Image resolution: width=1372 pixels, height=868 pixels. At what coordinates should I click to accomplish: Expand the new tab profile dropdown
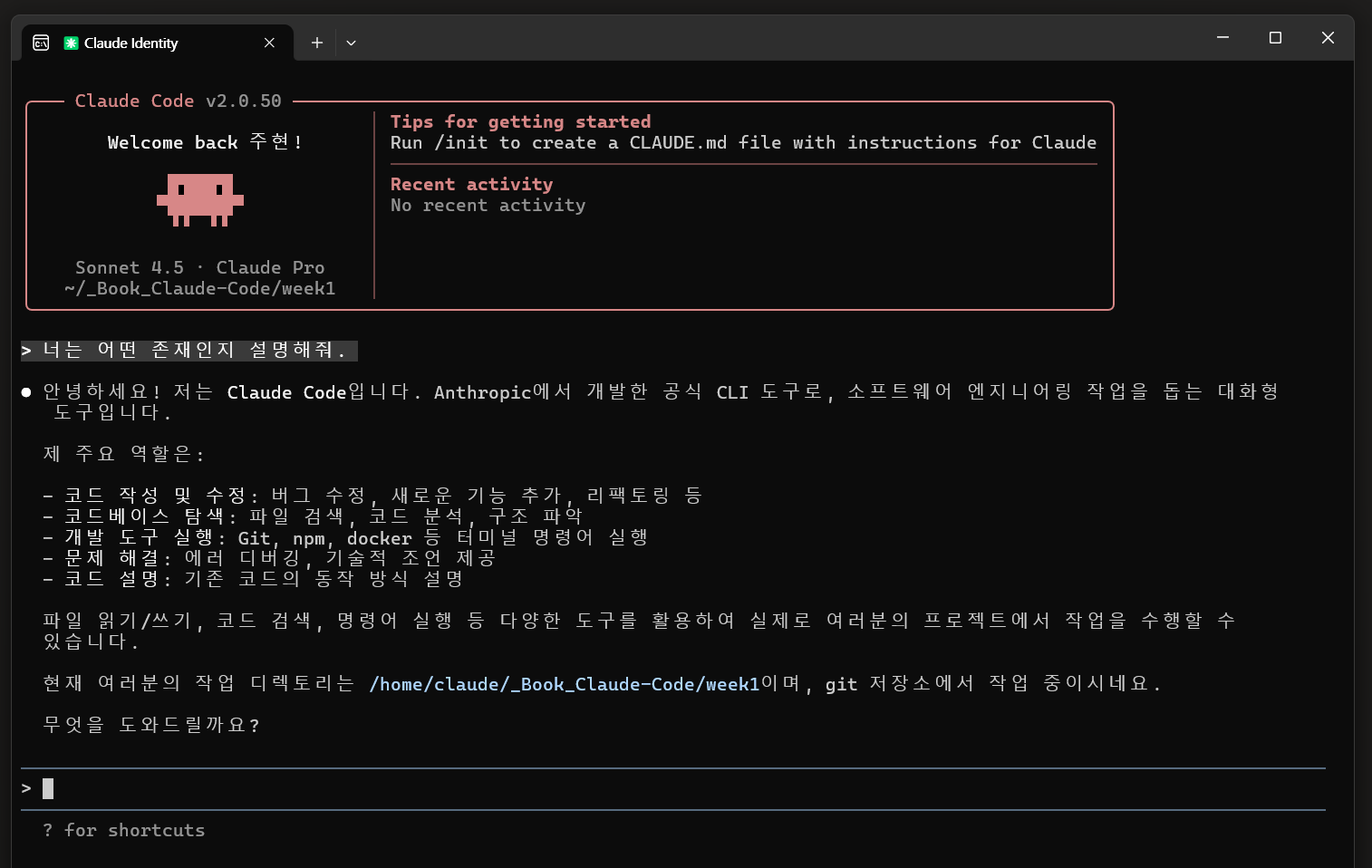point(351,43)
